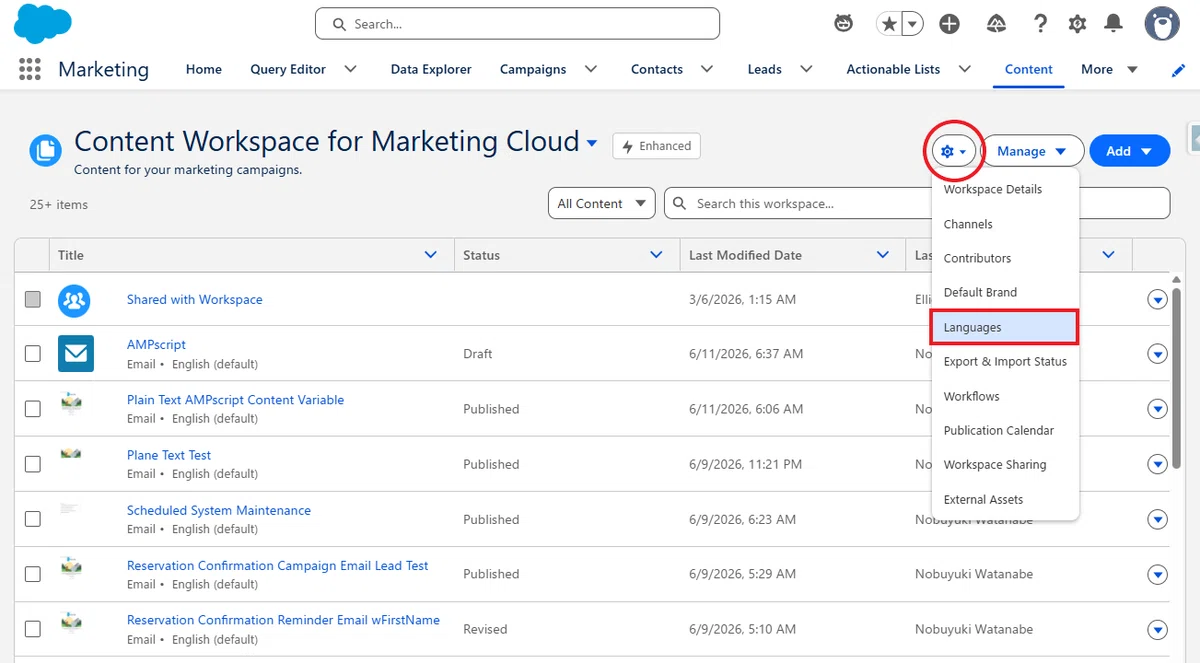Screen dimensions: 1200x663
Task: Expand the Contacts tab chevron
Action: 707,69
